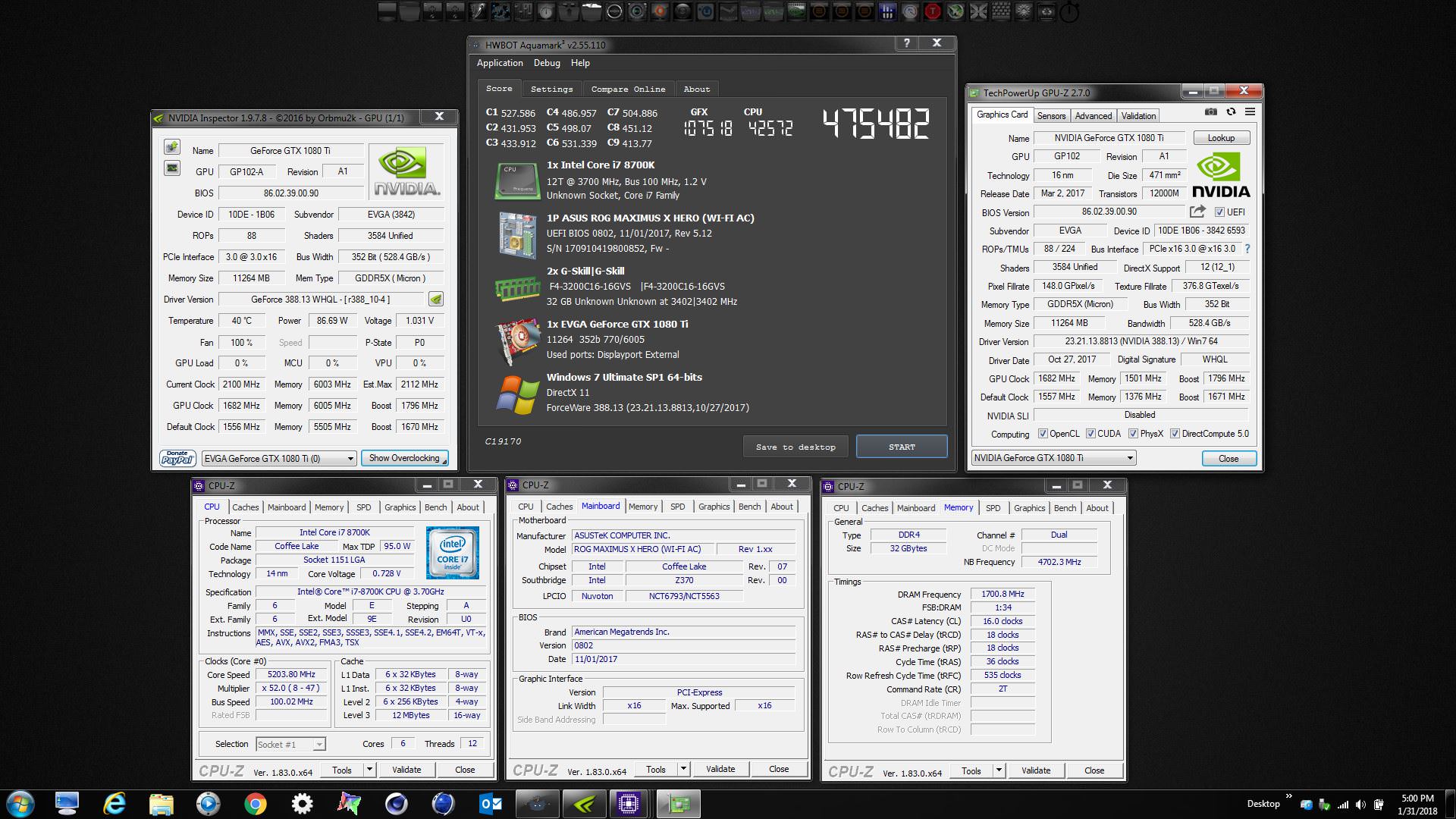
Task: Click the volume icon in the system tray
Action: pyautogui.click(x=1360, y=805)
